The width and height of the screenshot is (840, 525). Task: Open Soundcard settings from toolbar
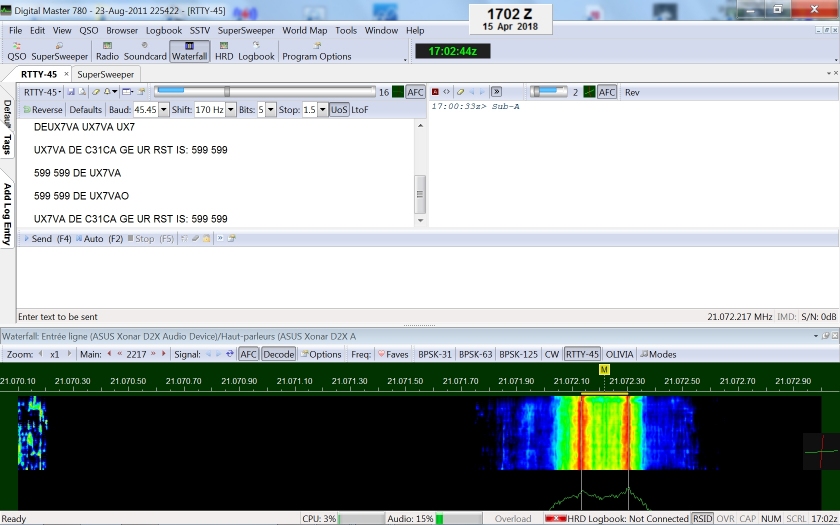145,51
